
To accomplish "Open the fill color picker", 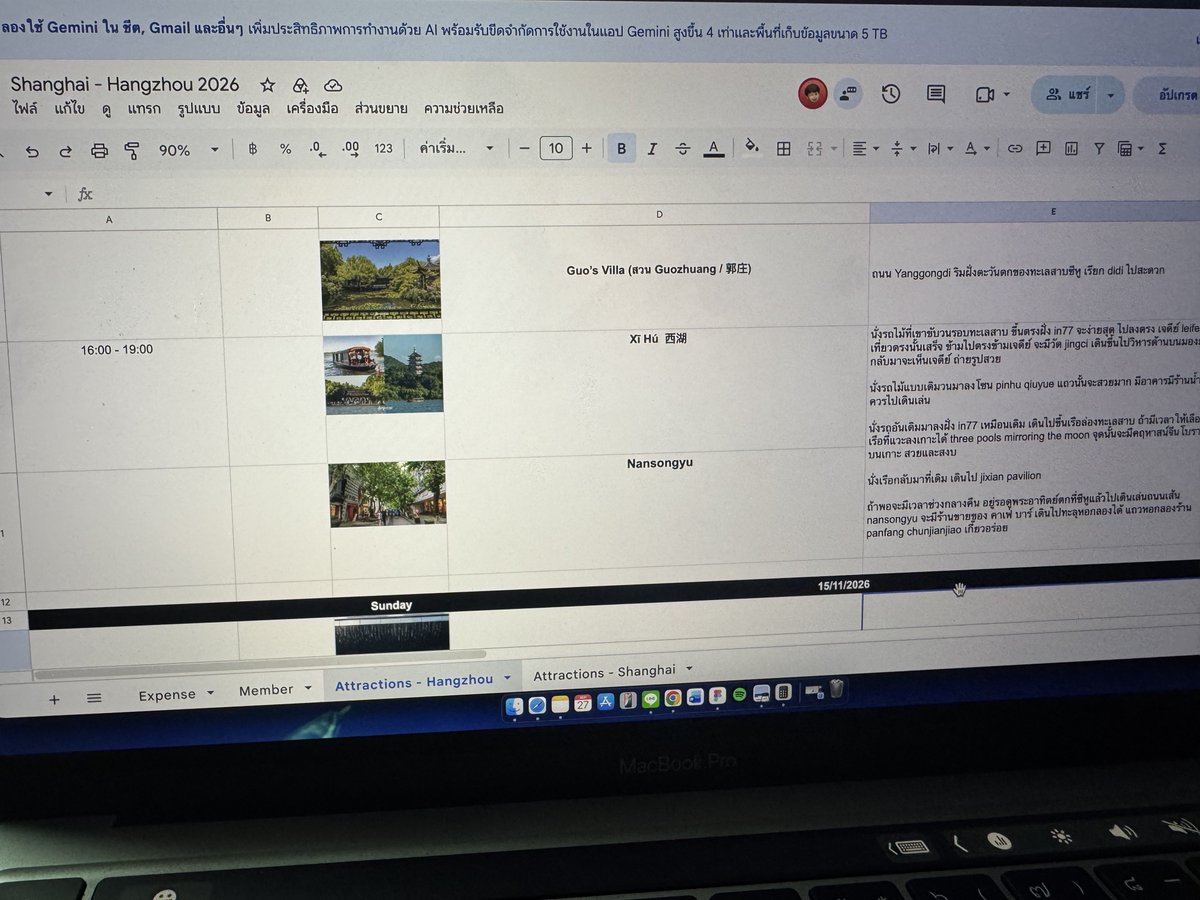I will [x=752, y=149].
